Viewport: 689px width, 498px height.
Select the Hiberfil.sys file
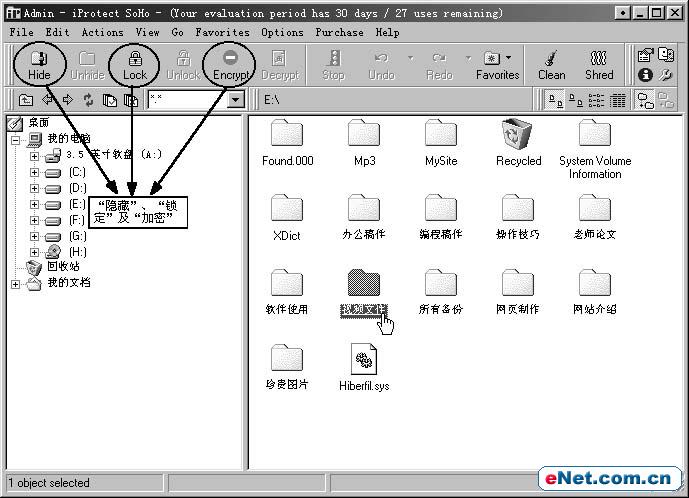click(x=364, y=367)
